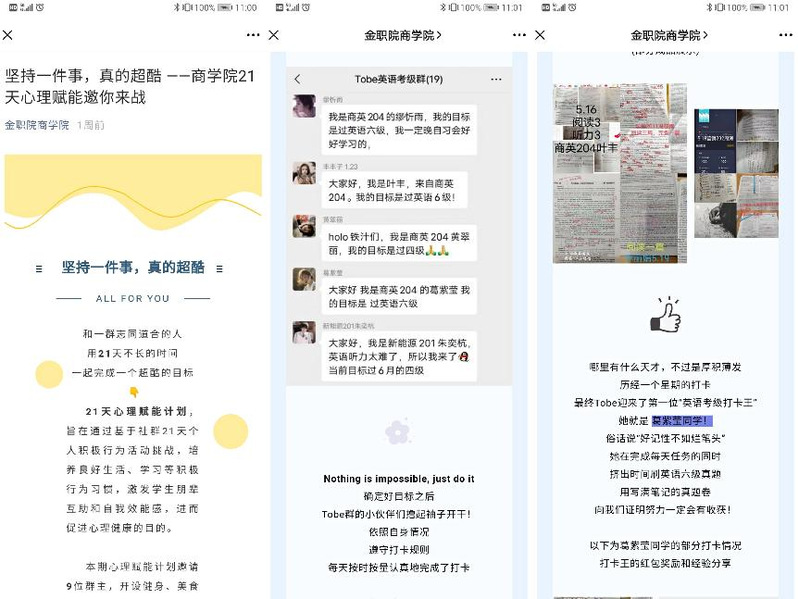Open the smaller dark study-app collage image
798x599 pixels.
736,174
